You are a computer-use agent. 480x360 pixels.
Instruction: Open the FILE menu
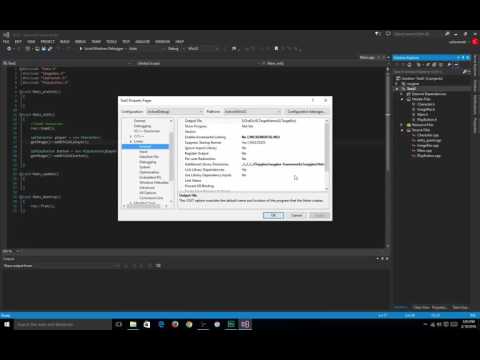click(x=6, y=42)
